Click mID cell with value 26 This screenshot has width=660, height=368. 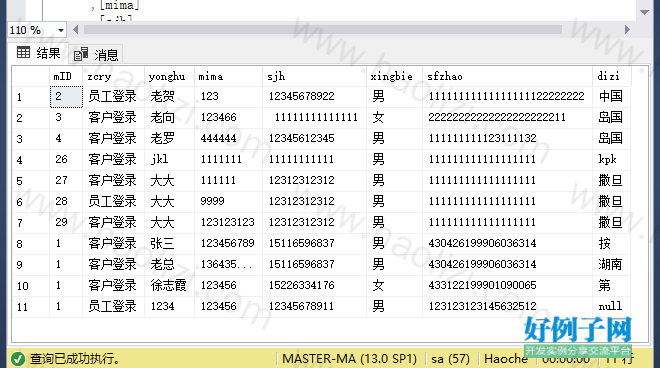click(66, 160)
